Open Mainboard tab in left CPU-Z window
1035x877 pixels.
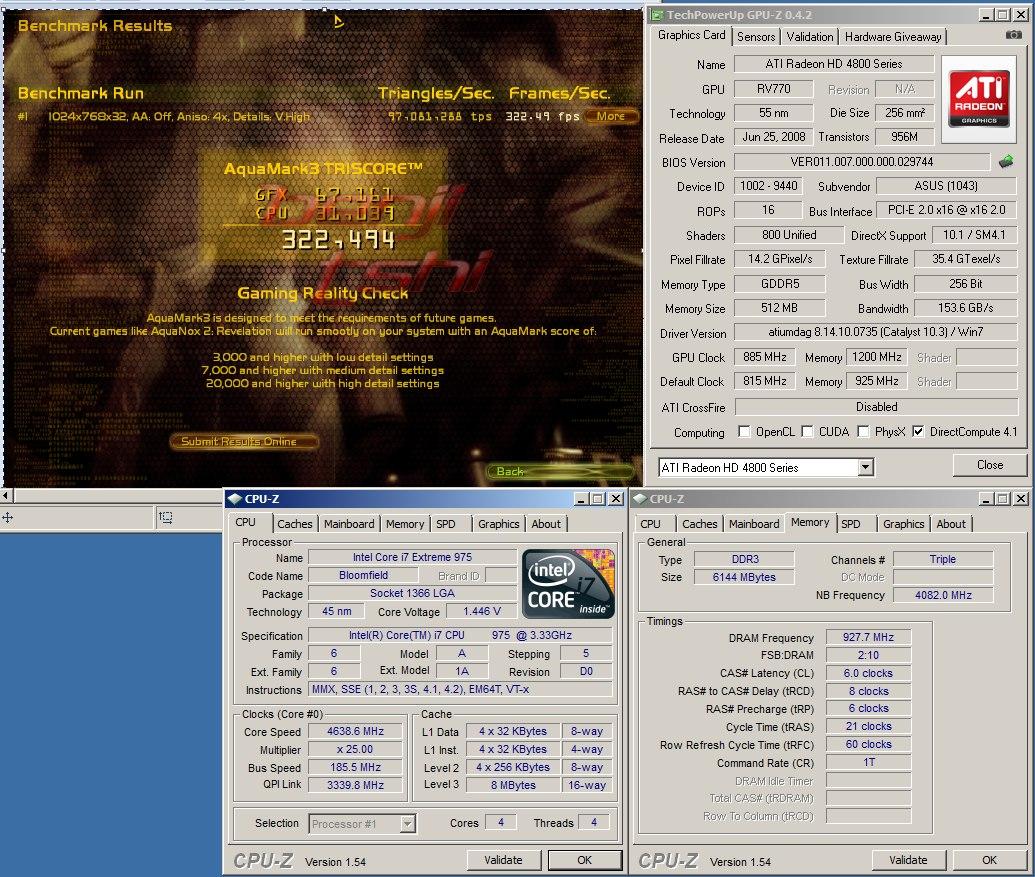click(x=349, y=524)
